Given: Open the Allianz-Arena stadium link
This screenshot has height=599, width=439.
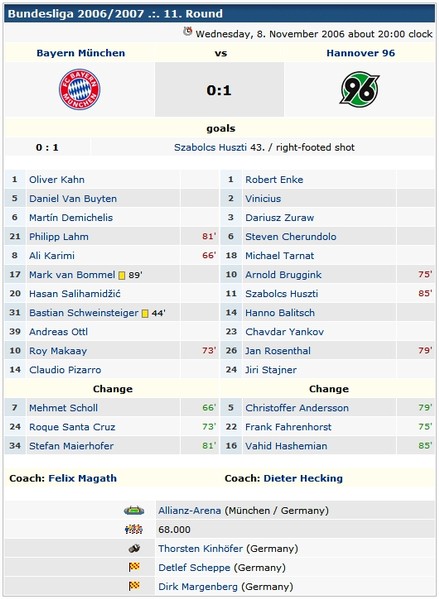Looking at the screenshot, I should tap(190, 510).
